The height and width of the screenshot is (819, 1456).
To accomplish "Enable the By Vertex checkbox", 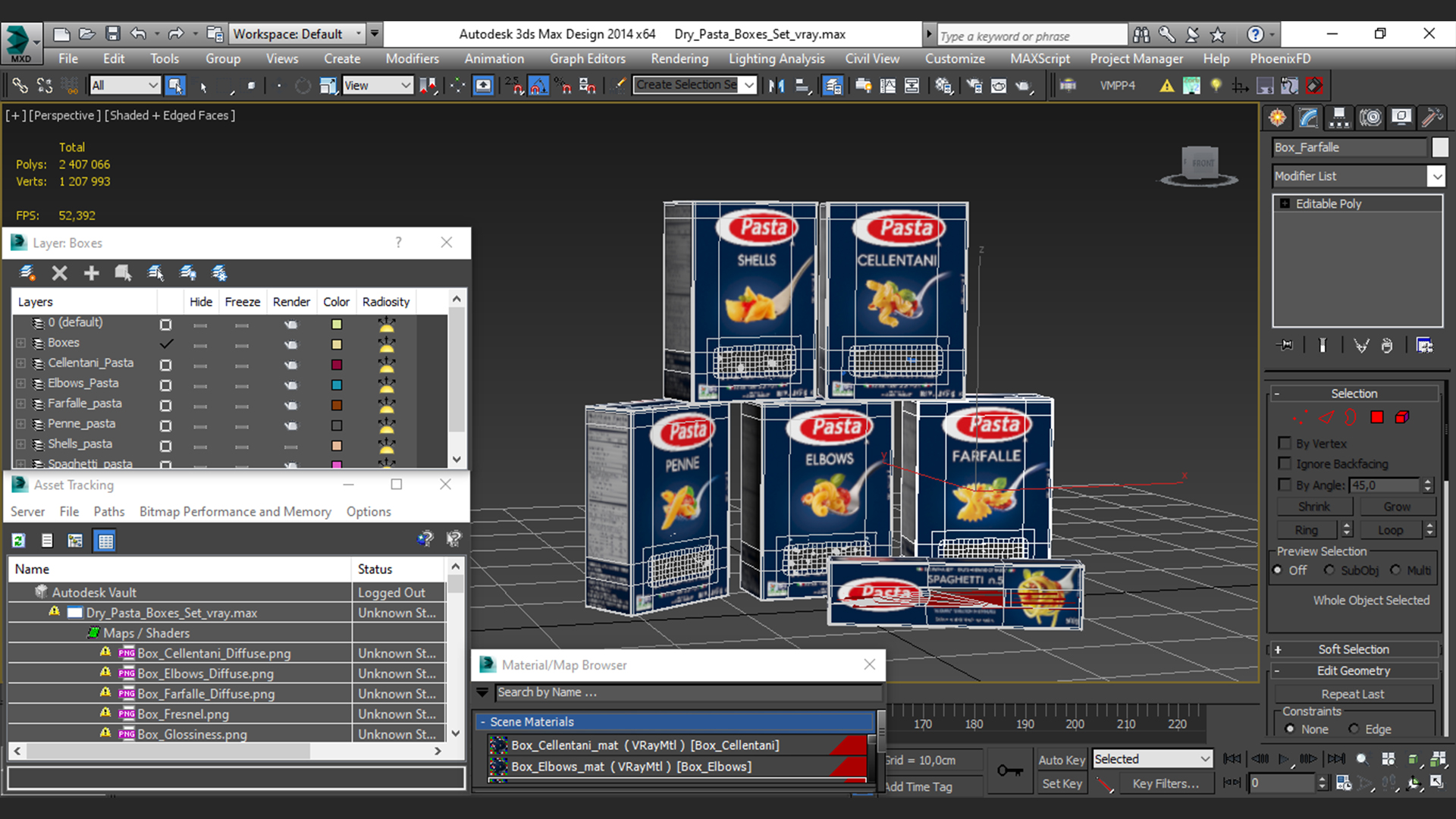I will coord(1285,444).
